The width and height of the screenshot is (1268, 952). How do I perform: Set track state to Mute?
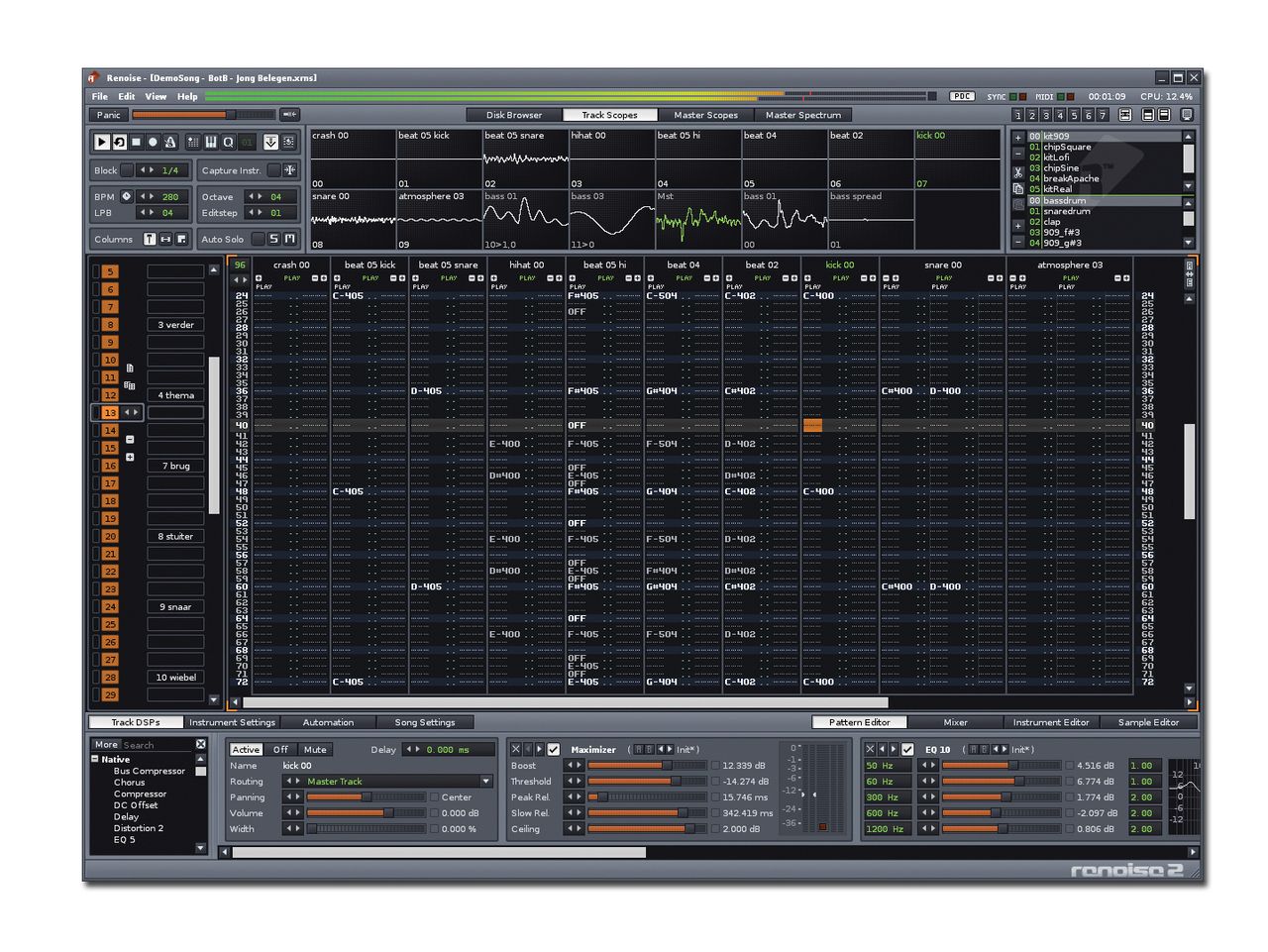click(x=315, y=749)
